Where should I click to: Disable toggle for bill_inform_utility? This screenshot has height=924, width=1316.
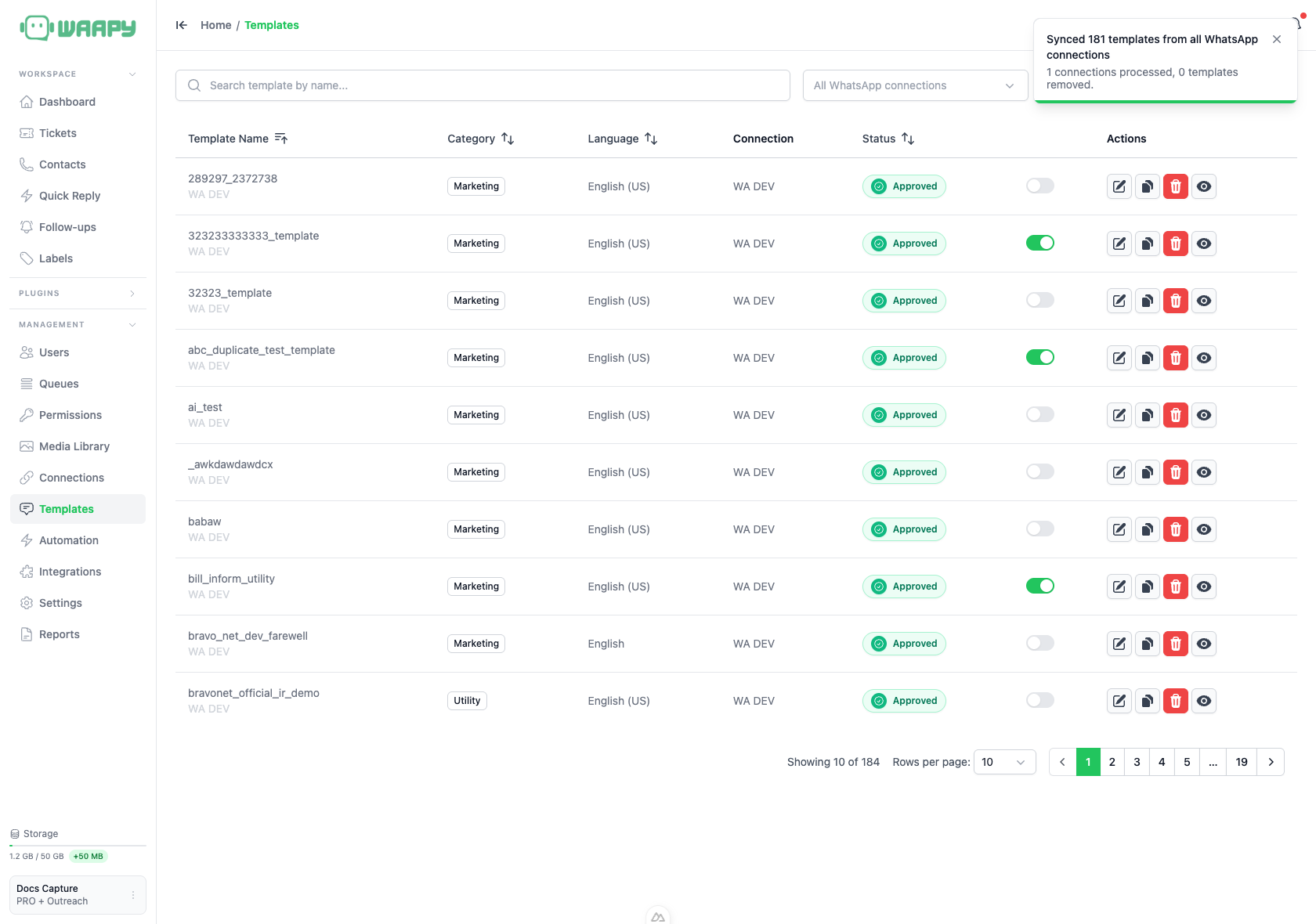click(x=1040, y=586)
